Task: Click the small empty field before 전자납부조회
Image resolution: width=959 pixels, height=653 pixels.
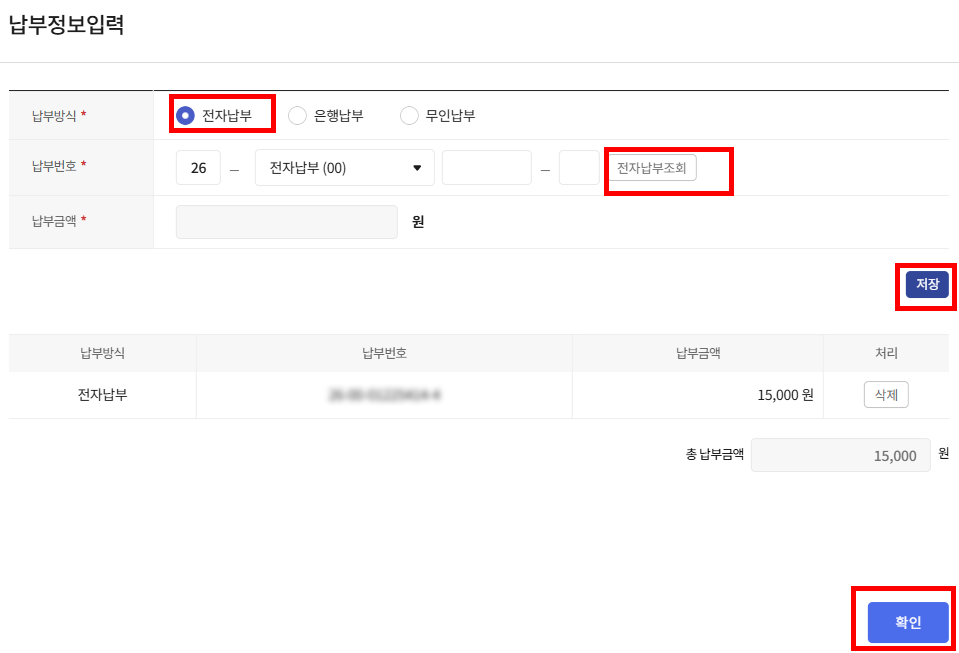Action: (x=579, y=168)
